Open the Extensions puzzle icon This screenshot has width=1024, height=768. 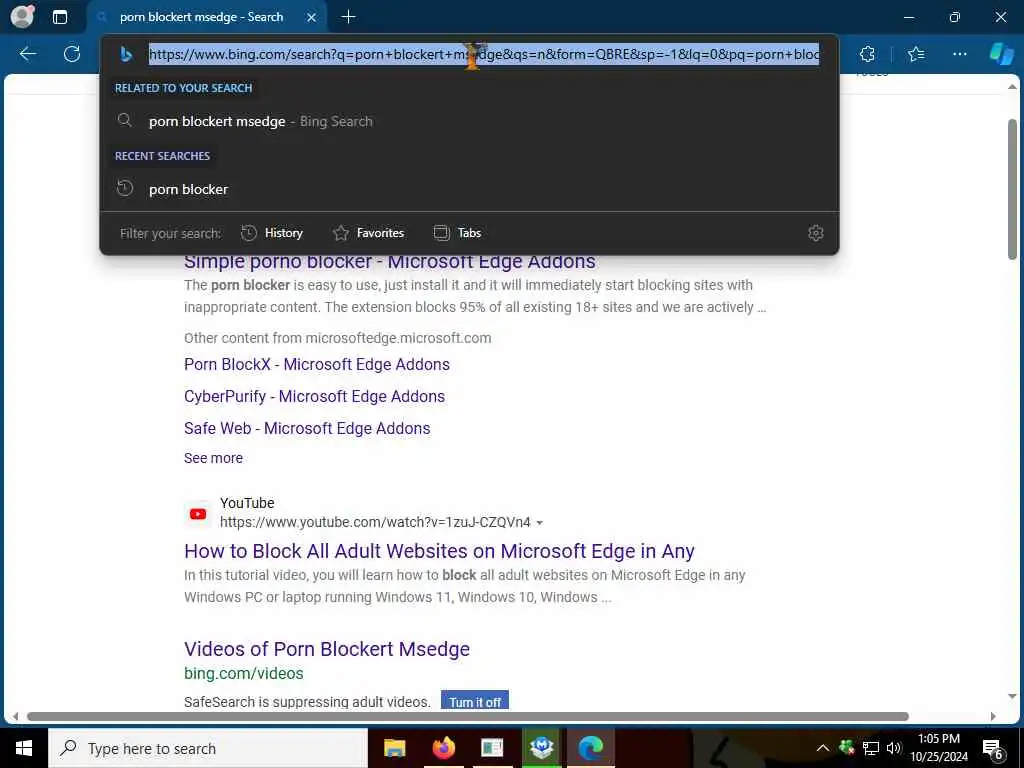pyautogui.click(x=867, y=54)
